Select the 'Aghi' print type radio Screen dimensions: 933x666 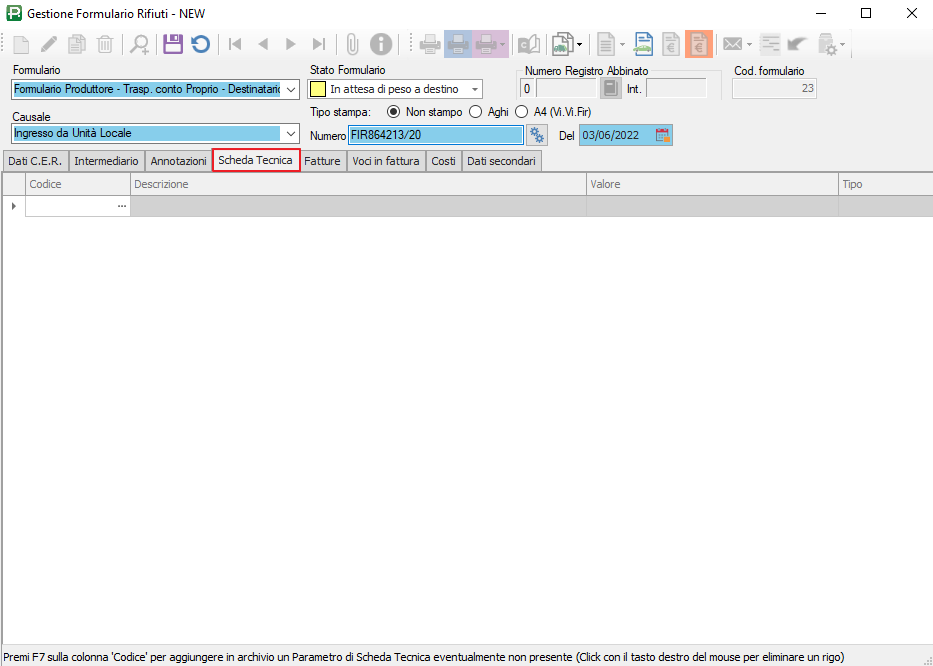pos(475,112)
